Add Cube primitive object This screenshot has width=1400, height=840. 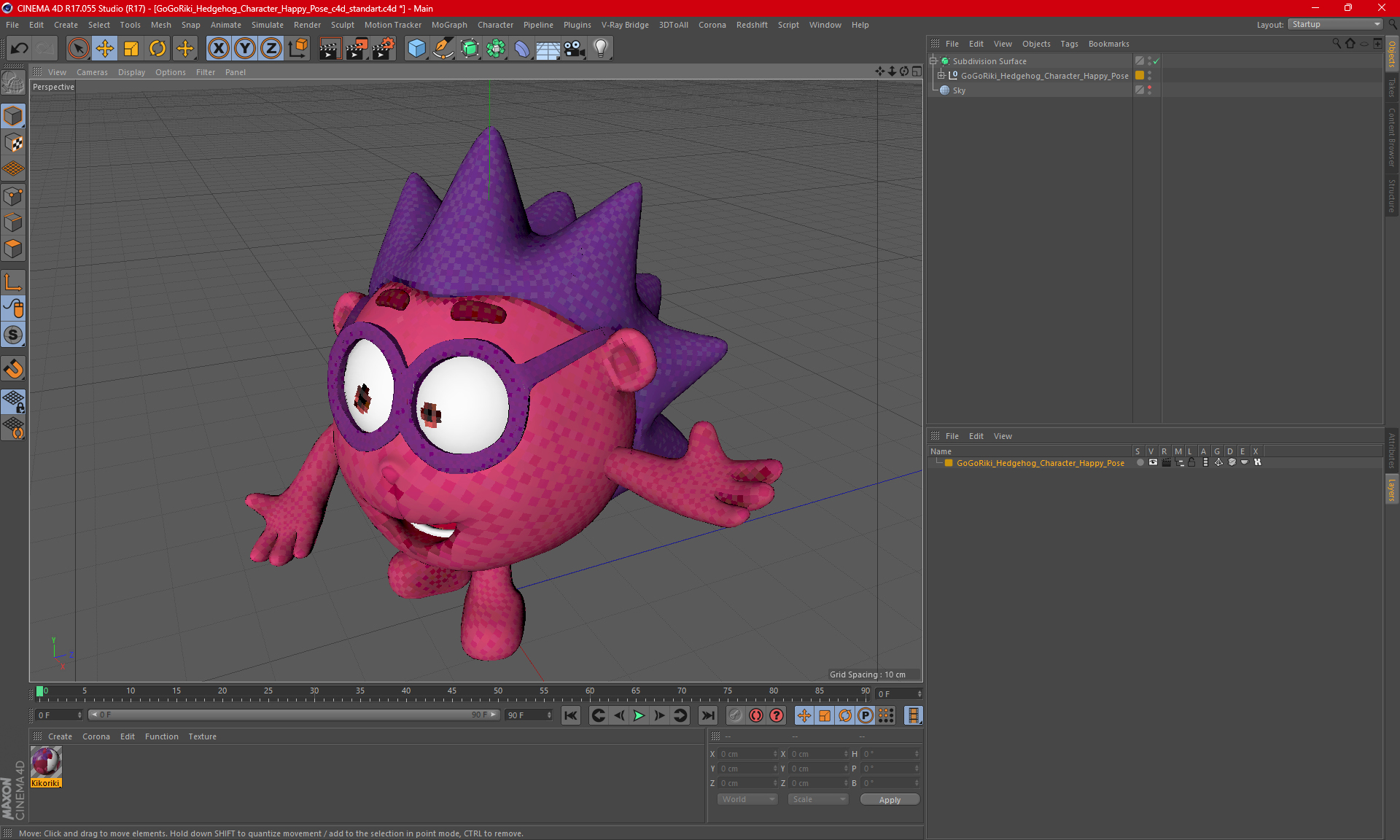416,48
